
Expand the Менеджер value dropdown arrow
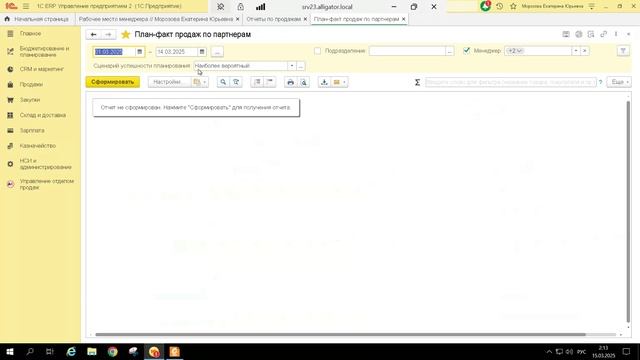point(576,51)
